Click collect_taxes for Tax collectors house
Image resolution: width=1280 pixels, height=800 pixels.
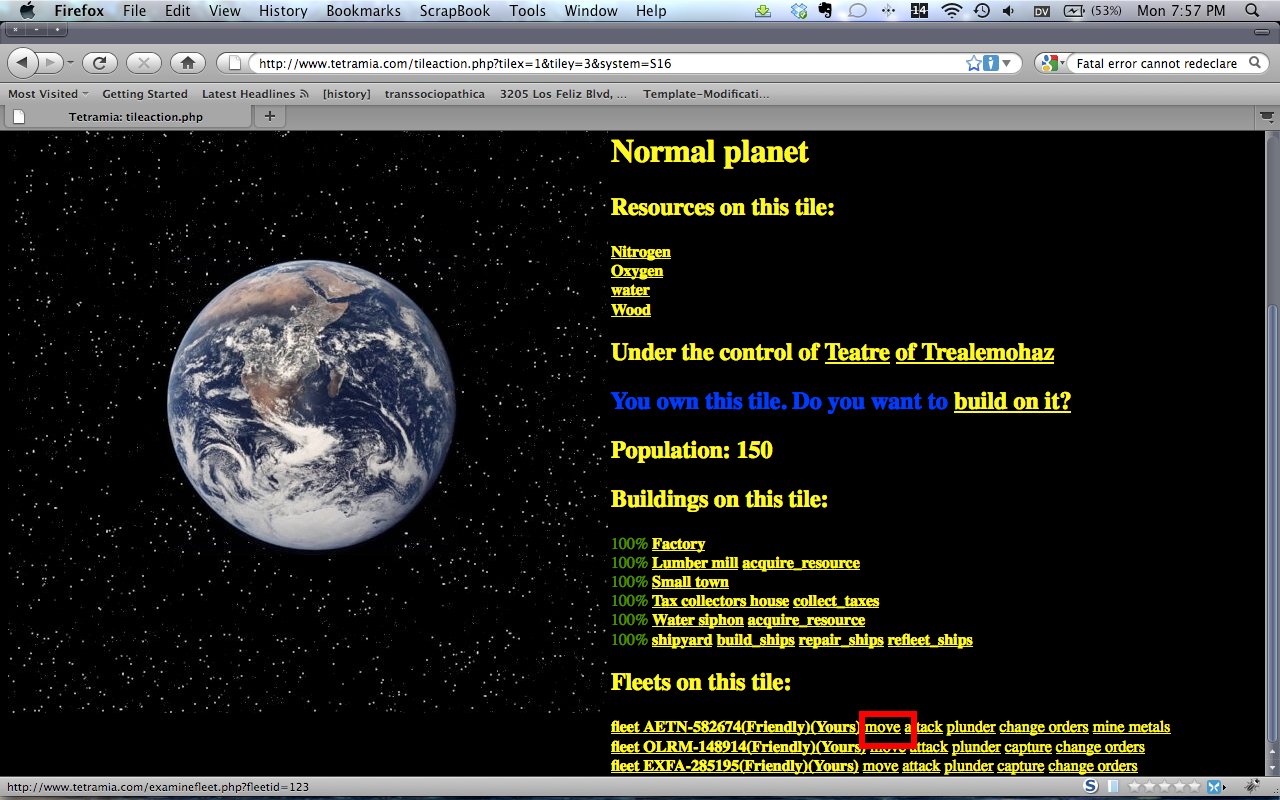click(835, 601)
